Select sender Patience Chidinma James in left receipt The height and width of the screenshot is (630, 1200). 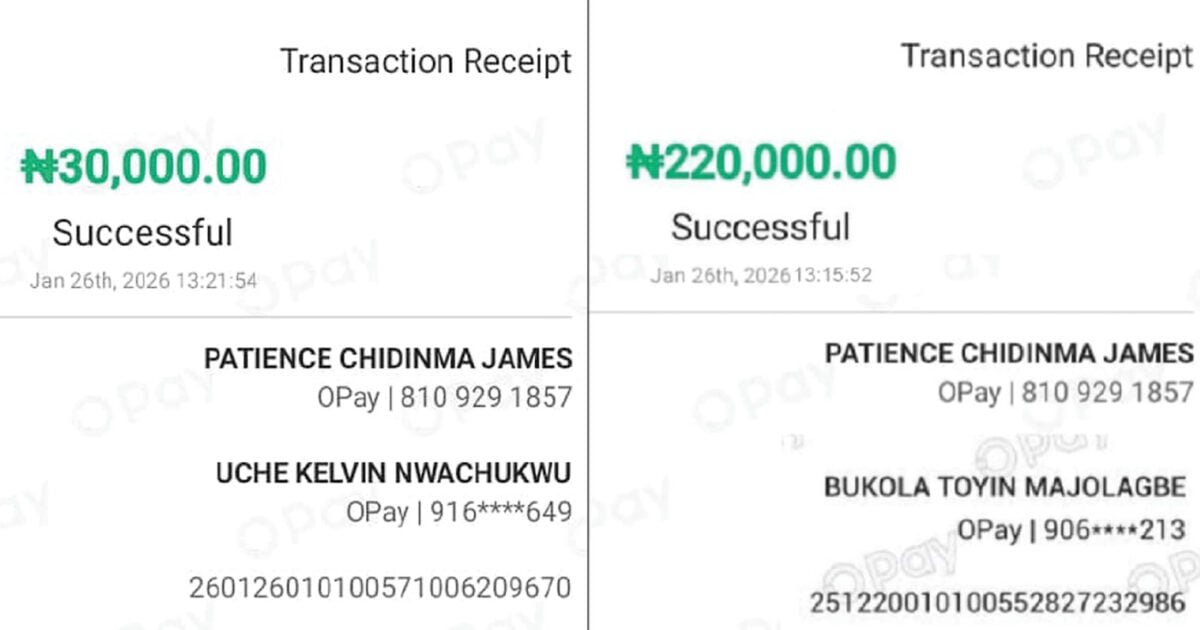point(388,359)
